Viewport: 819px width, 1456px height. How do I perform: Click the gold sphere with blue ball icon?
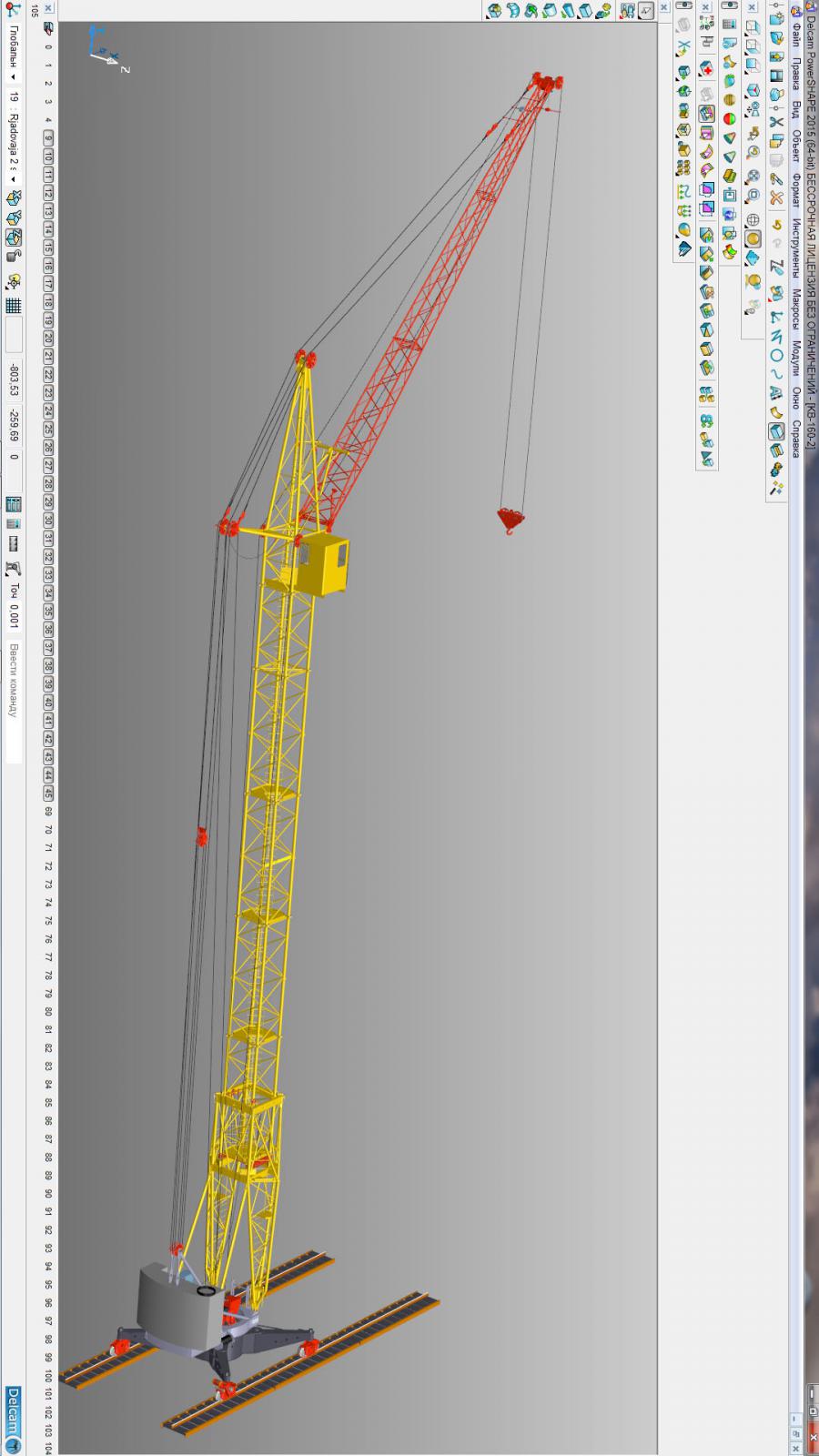pos(753,280)
